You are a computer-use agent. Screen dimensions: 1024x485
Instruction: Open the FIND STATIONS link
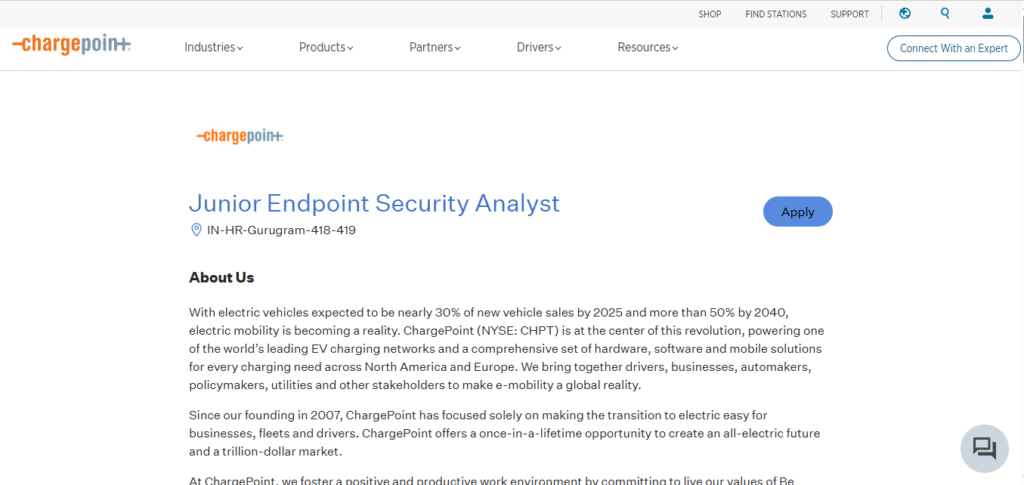[776, 14]
